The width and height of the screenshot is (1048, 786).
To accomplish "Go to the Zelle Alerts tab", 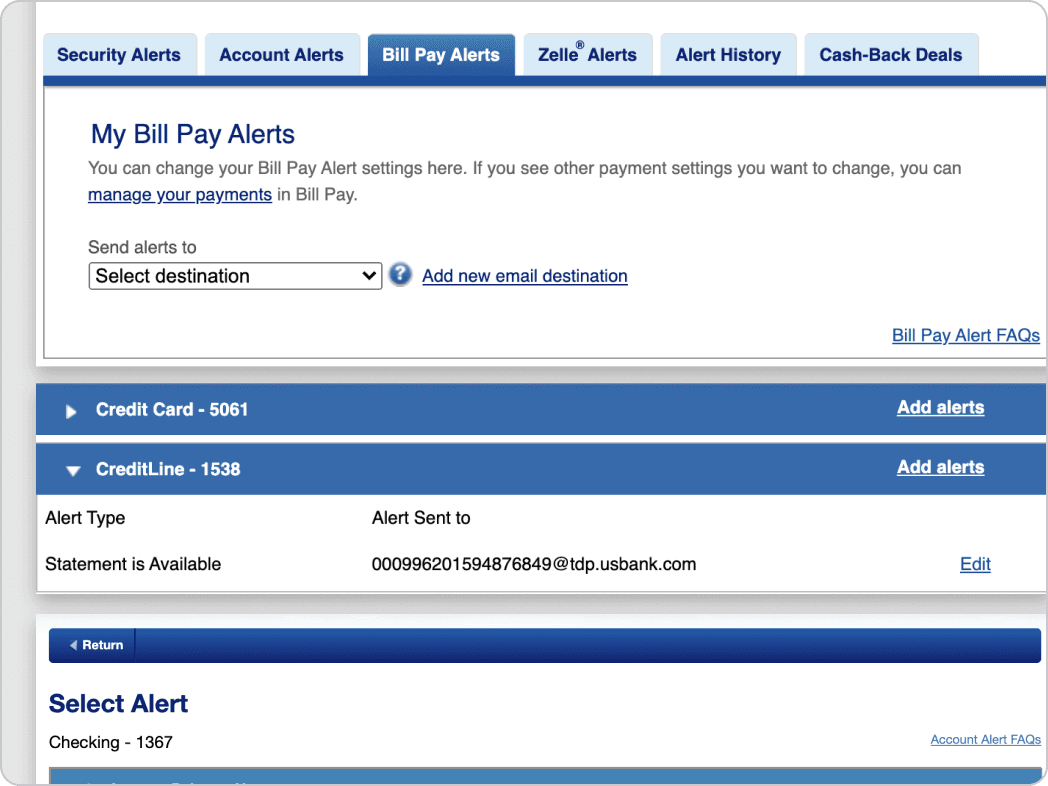I will (x=587, y=55).
